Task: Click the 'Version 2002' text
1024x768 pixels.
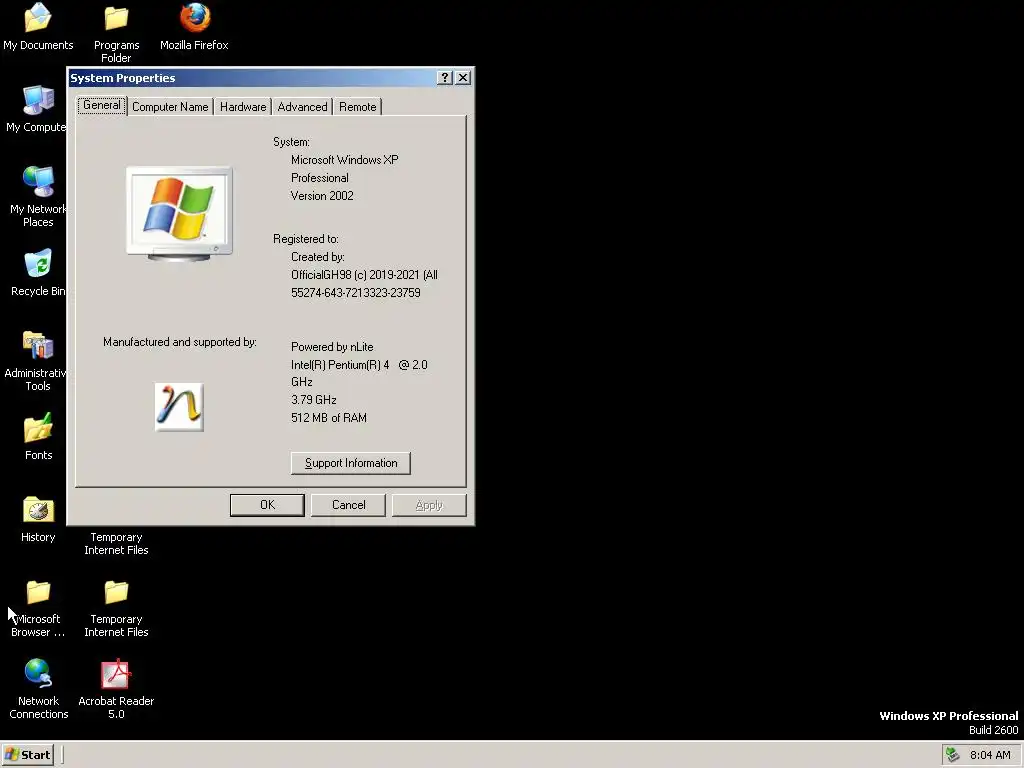Action: click(x=322, y=196)
